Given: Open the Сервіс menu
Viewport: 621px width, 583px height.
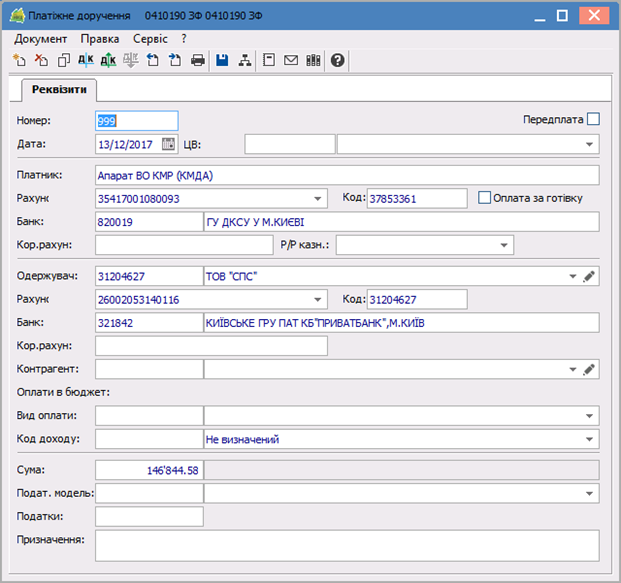Looking at the screenshot, I should coord(150,38).
